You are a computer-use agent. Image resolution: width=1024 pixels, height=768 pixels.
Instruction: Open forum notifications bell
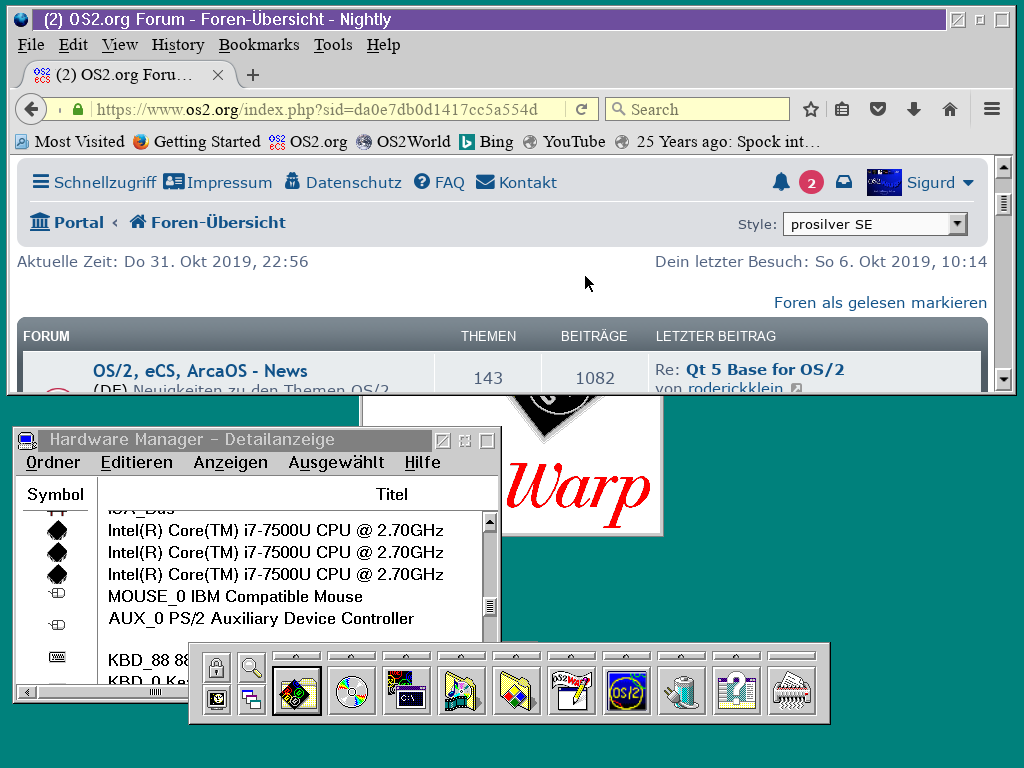click(x=781, y=182)
